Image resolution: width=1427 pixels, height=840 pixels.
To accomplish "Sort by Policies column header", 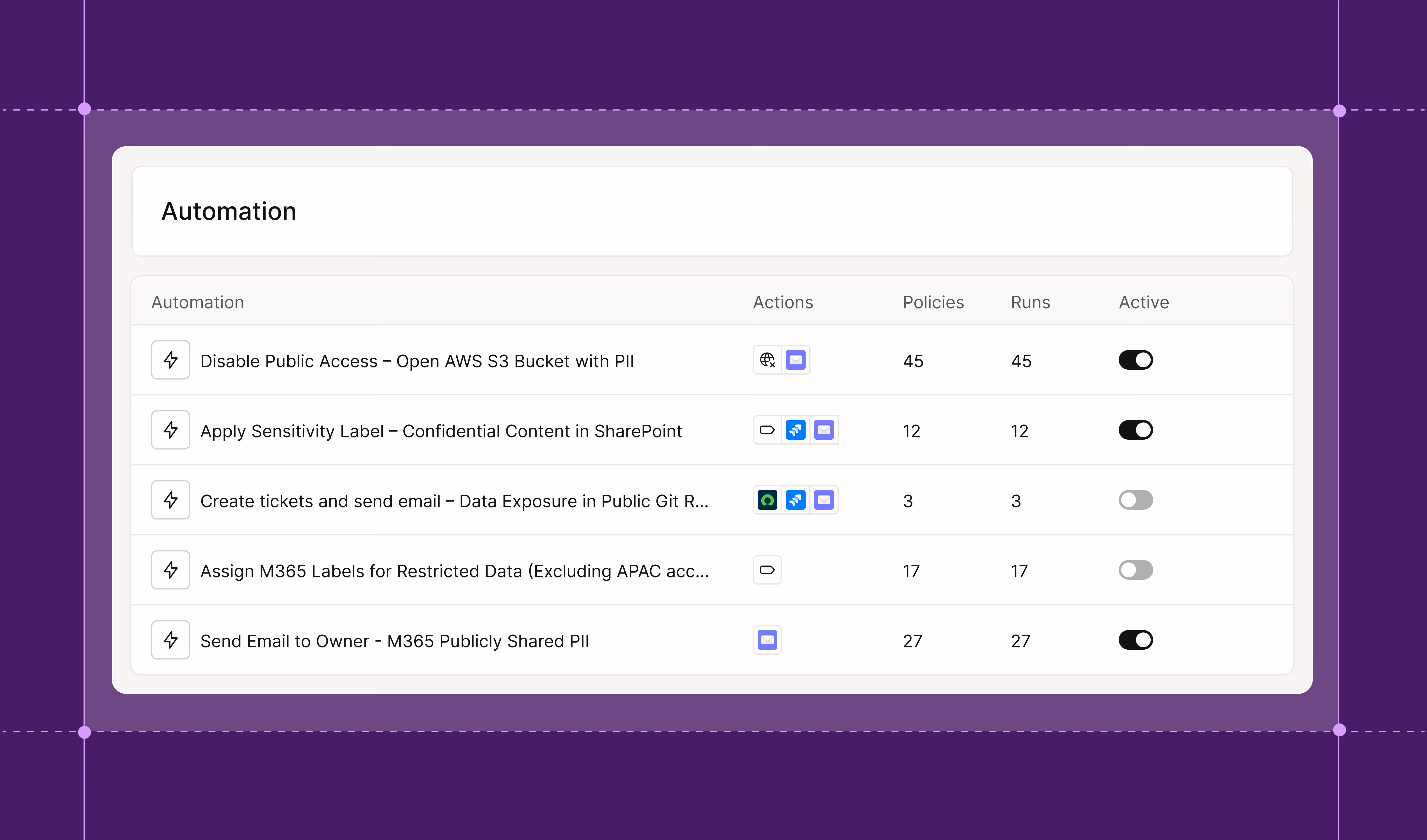I will pyautogui.click(x=933, y=302).
